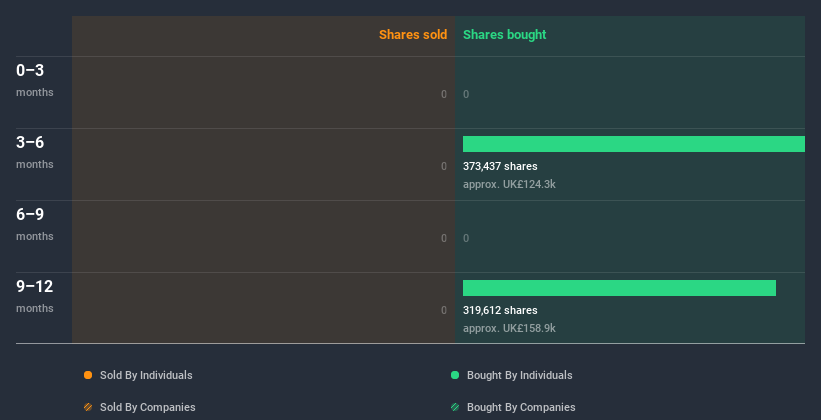The image size is (821, 420).
Task: Click the 373,437 shares value
Action: 500,166
